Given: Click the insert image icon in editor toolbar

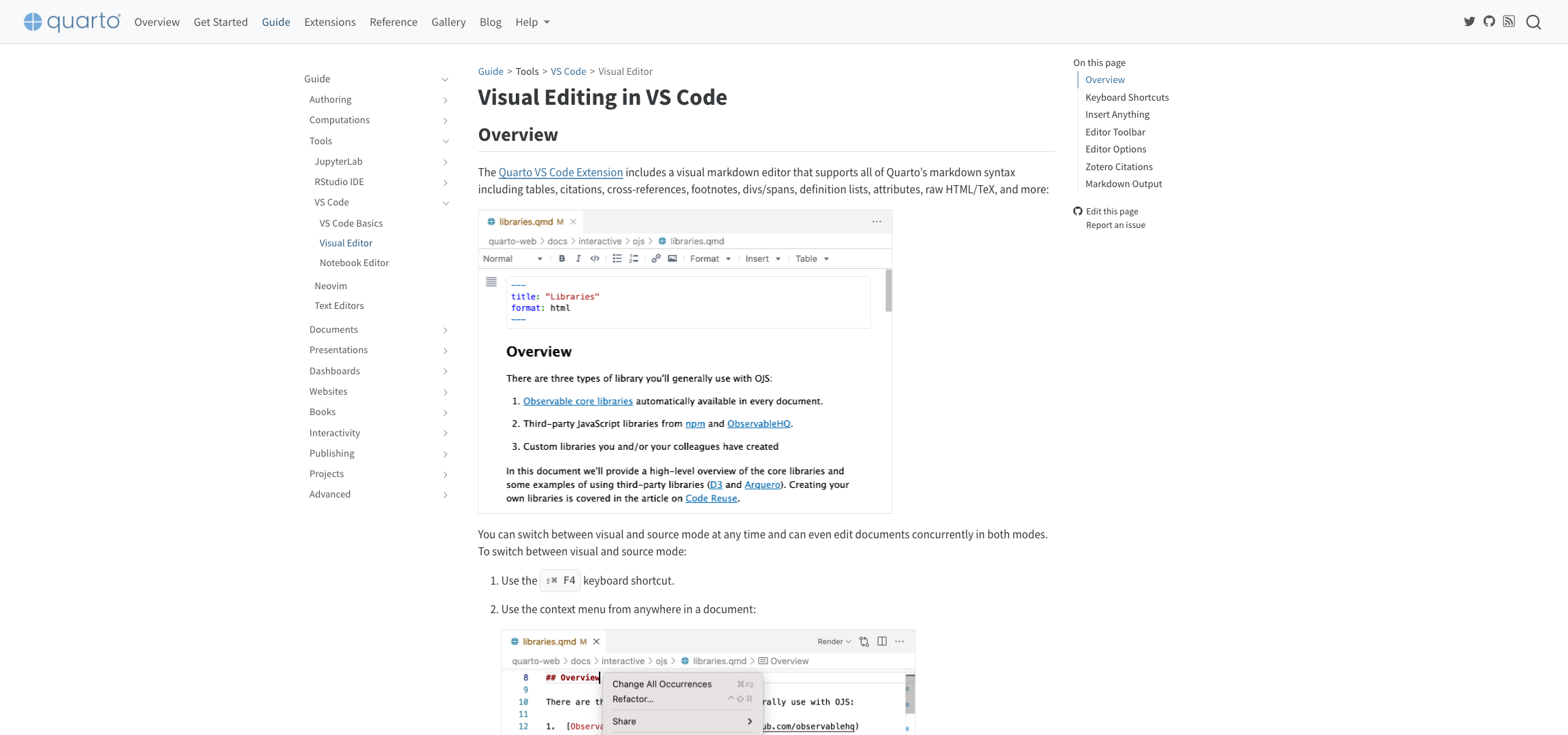Looking at the screenshot, I should click(x=672, y=259).
